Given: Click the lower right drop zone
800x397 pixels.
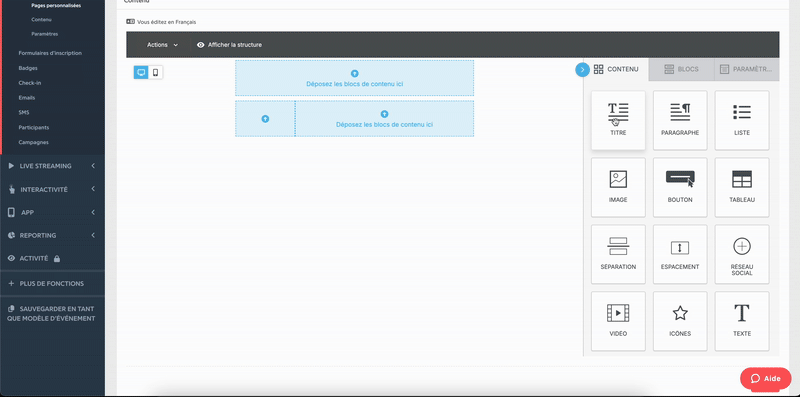Looking at the screenshot, I should [385, 118].
